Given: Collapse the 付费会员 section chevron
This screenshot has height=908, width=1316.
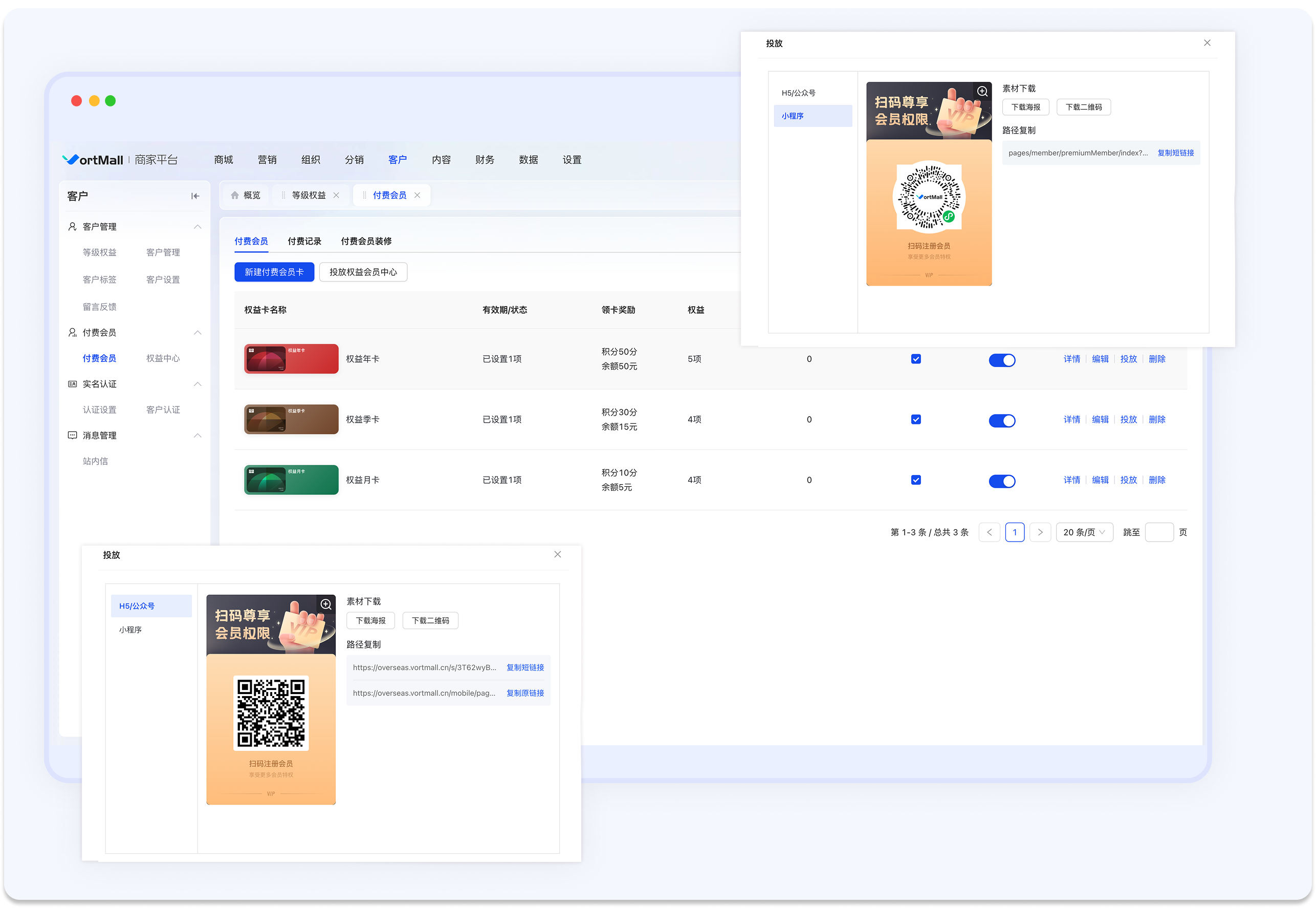Looking at the screenshot, I should [x=198, y=332].
